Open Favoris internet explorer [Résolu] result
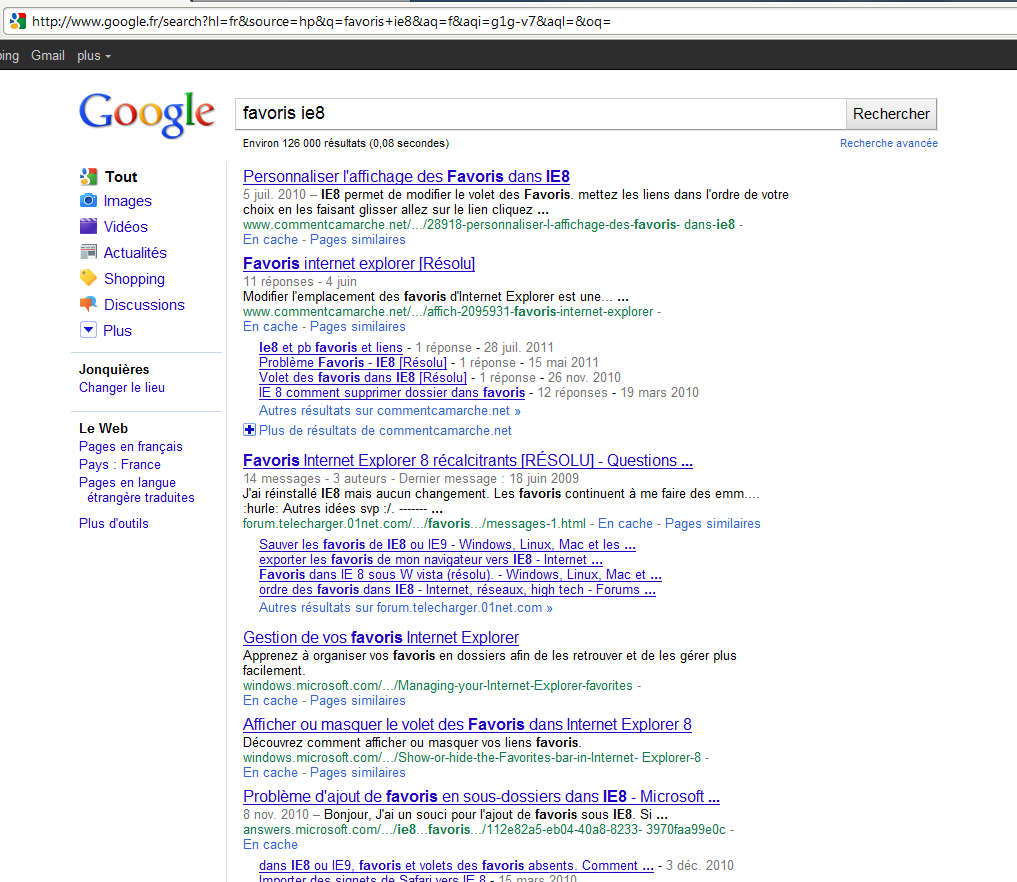1017x882 pixels. coord(359,263)
